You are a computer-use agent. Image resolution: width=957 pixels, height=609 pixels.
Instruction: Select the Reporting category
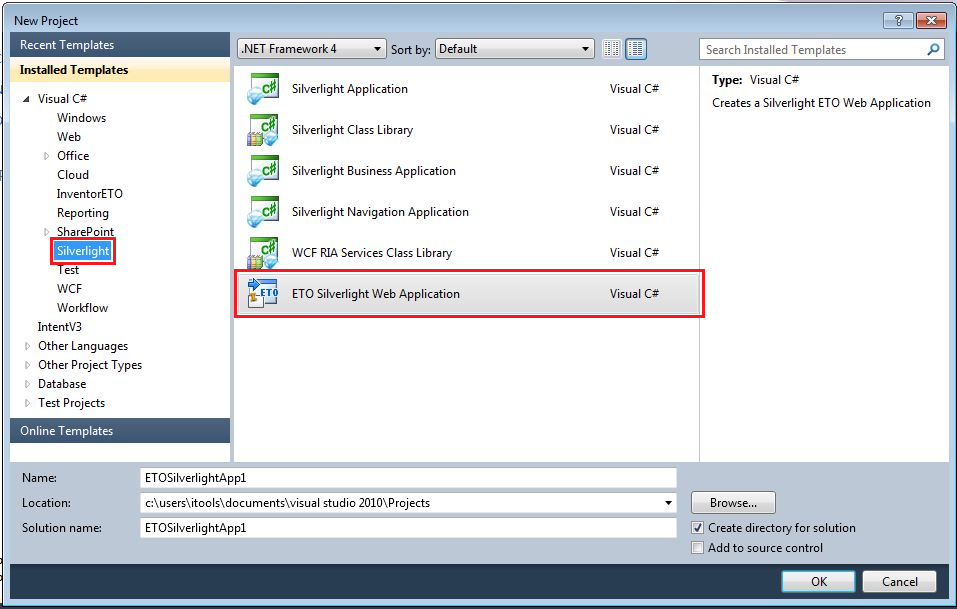click(82, 213)
